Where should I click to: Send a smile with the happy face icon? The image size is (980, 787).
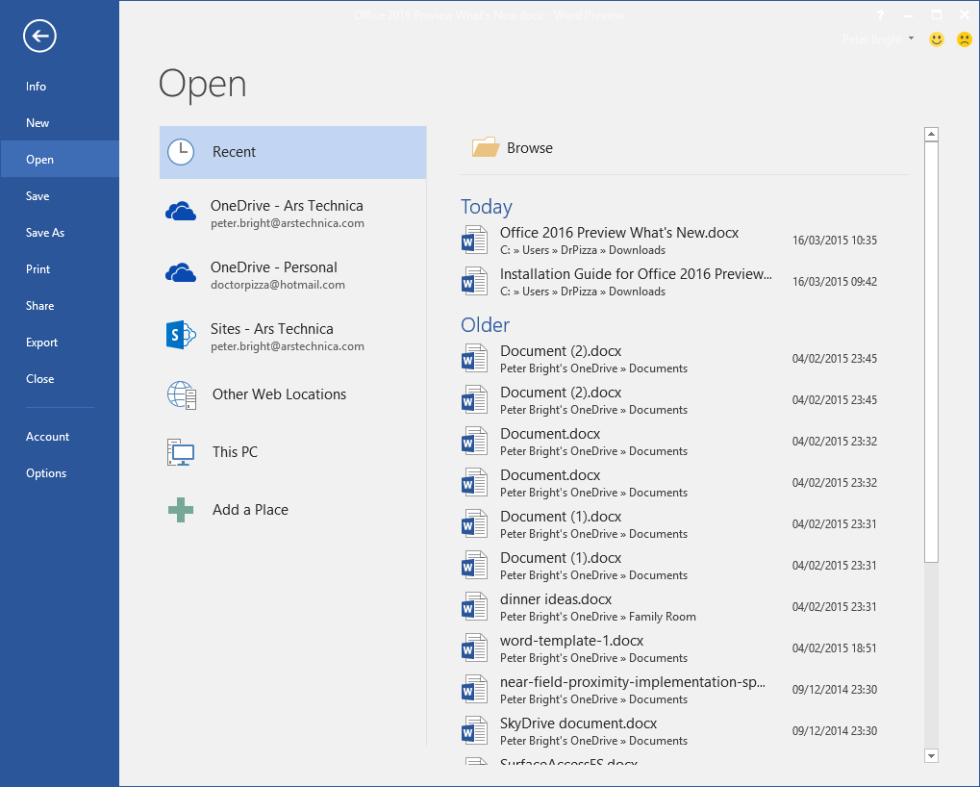click(936, 39)
